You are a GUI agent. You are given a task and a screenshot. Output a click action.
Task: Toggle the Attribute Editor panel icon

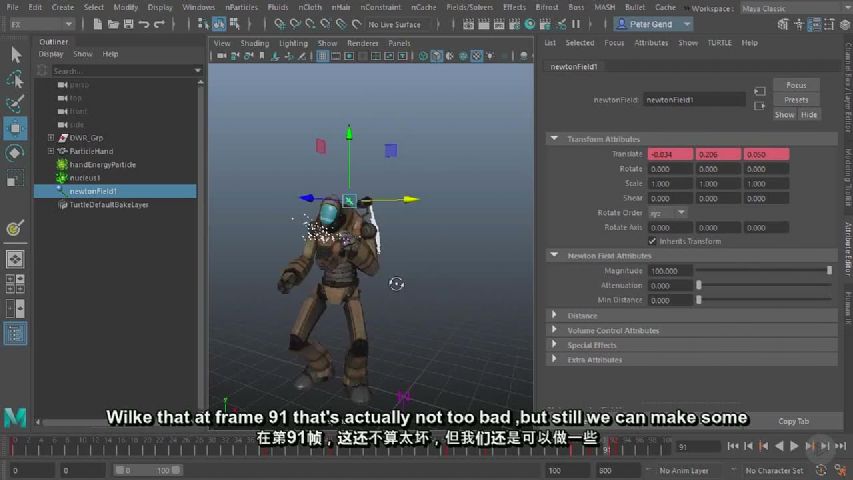point(814,24)
